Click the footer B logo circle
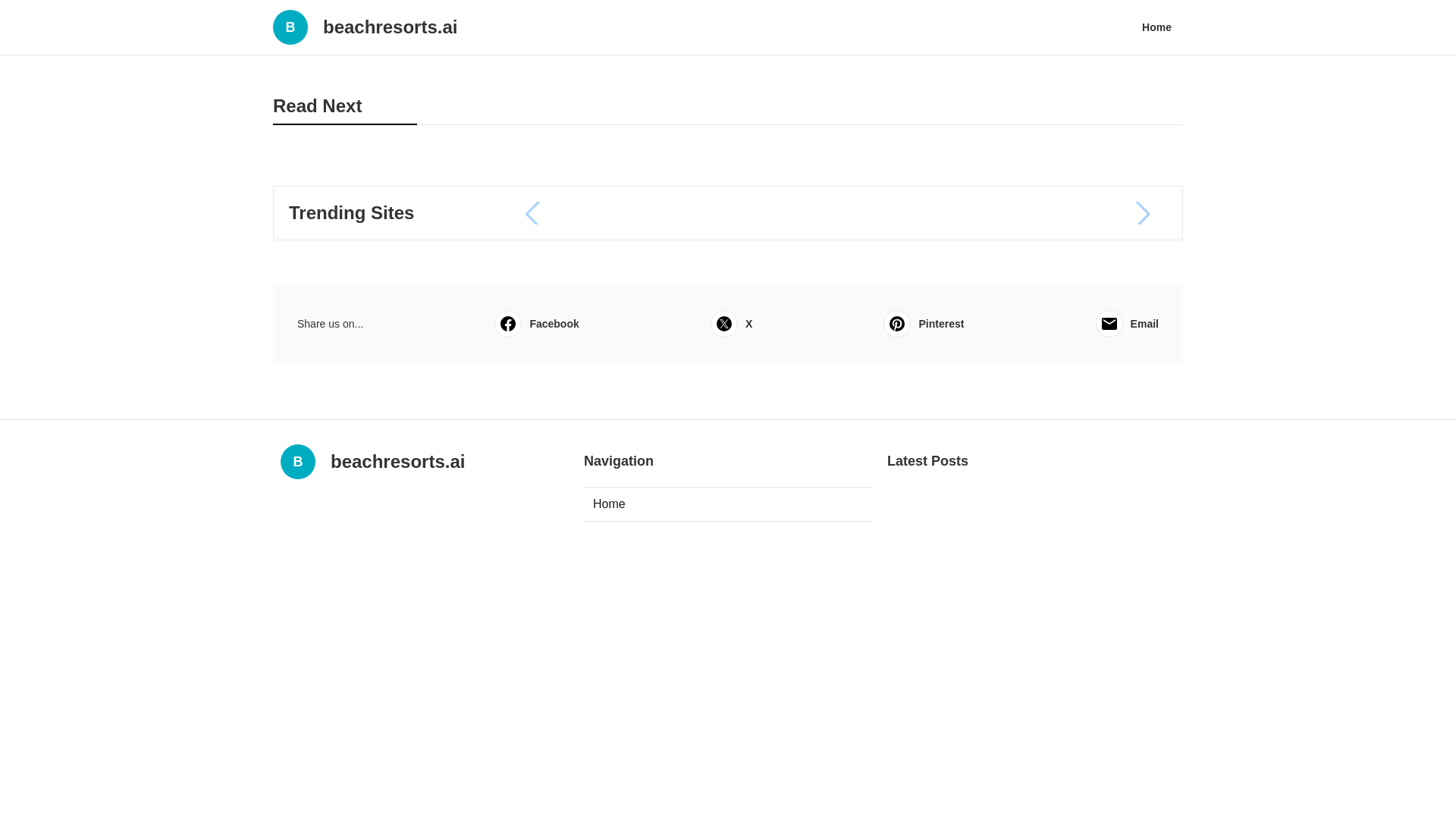Viewport: 1456px width, 819px height. coord(298,462)
